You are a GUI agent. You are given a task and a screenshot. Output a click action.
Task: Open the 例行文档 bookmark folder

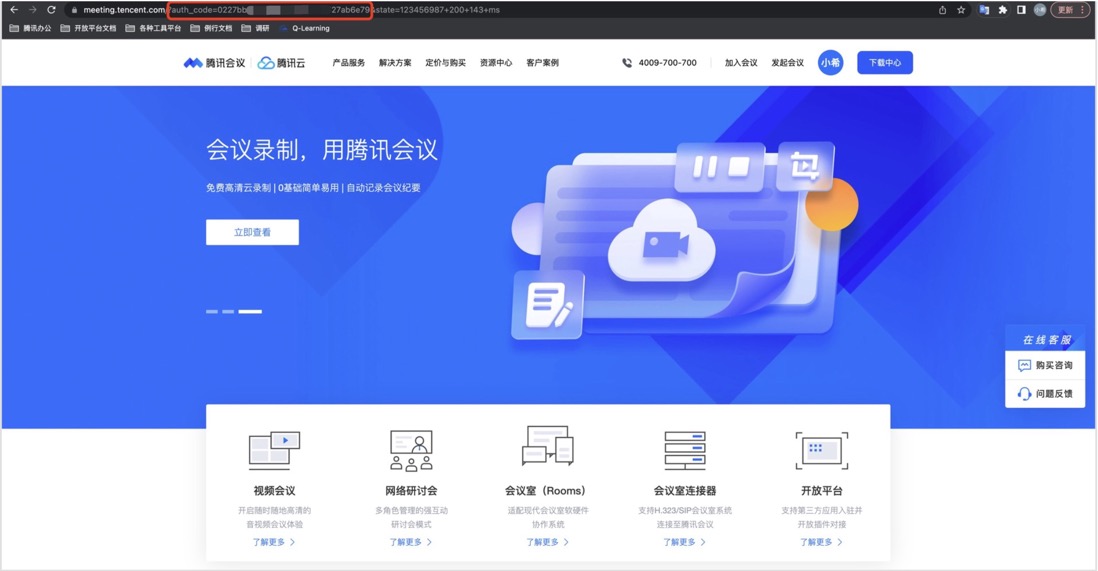211,28
